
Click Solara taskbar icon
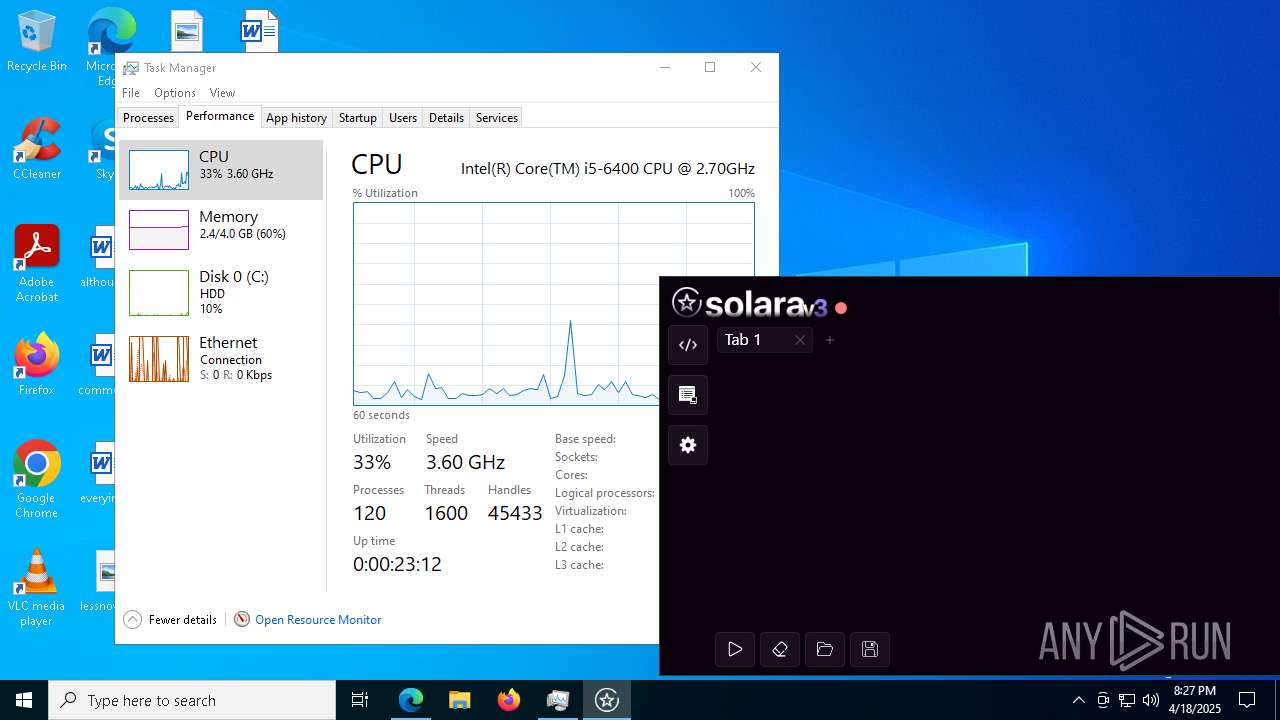[x=607, y=700]
